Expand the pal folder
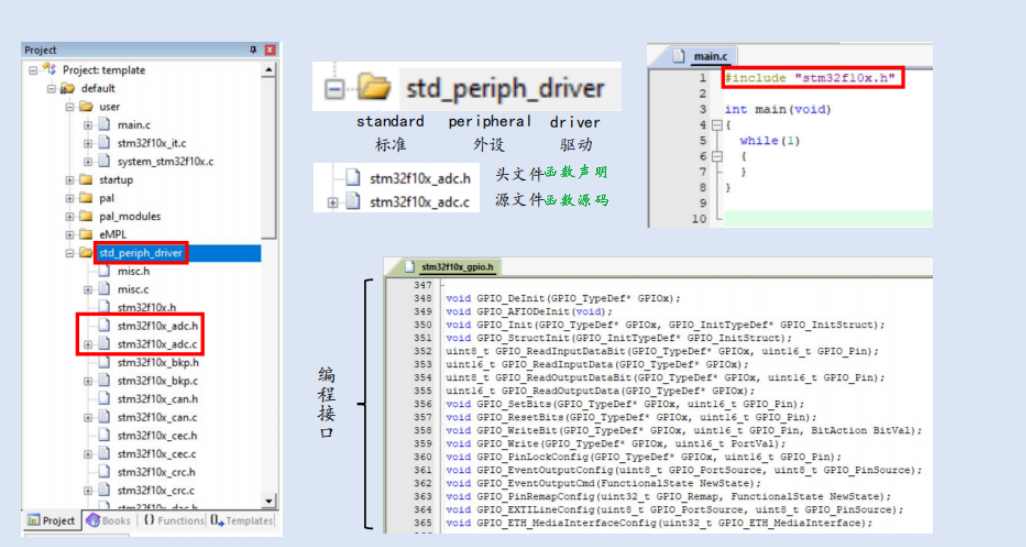 69,198
